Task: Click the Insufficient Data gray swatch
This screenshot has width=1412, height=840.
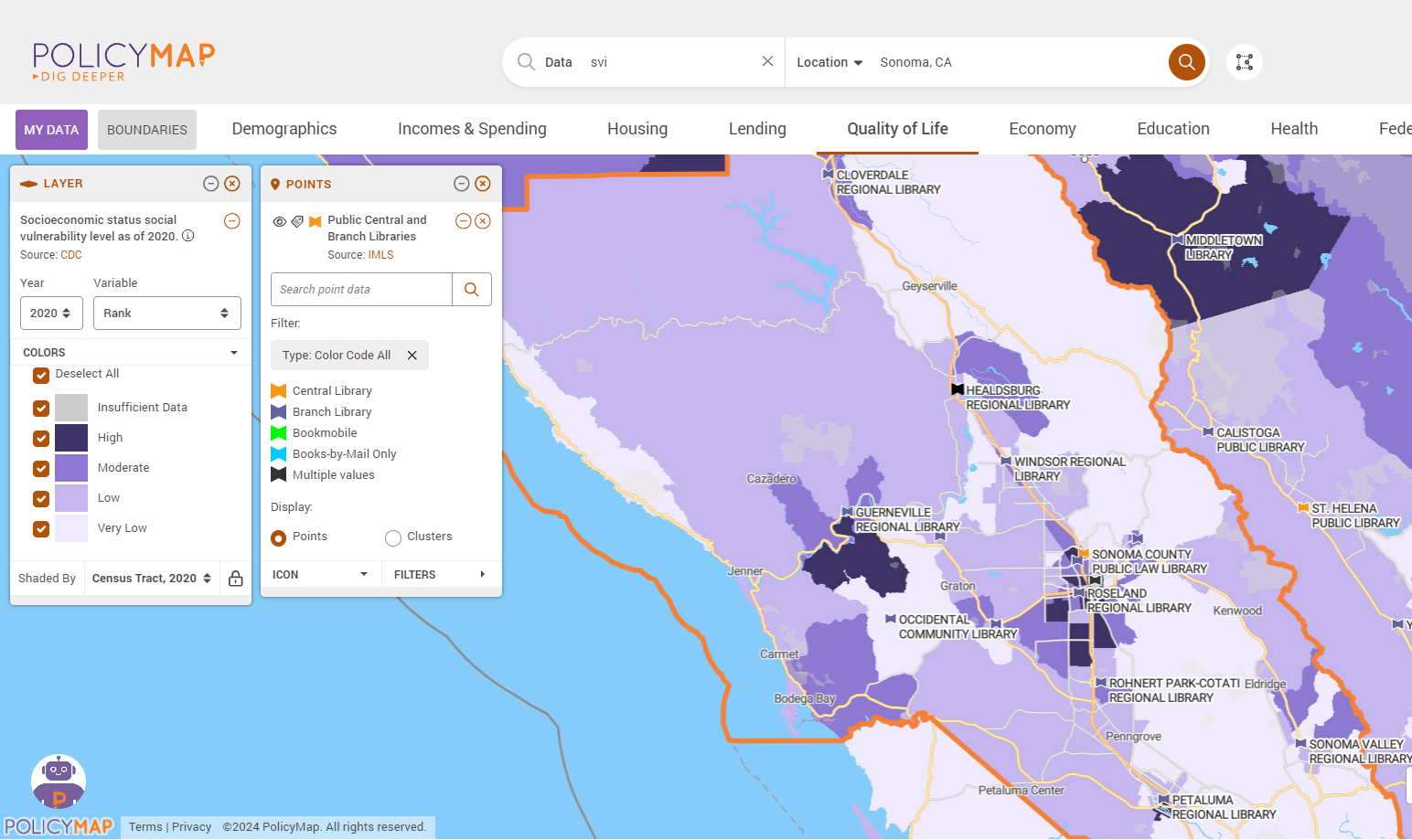Action: (x=71, y=408)
